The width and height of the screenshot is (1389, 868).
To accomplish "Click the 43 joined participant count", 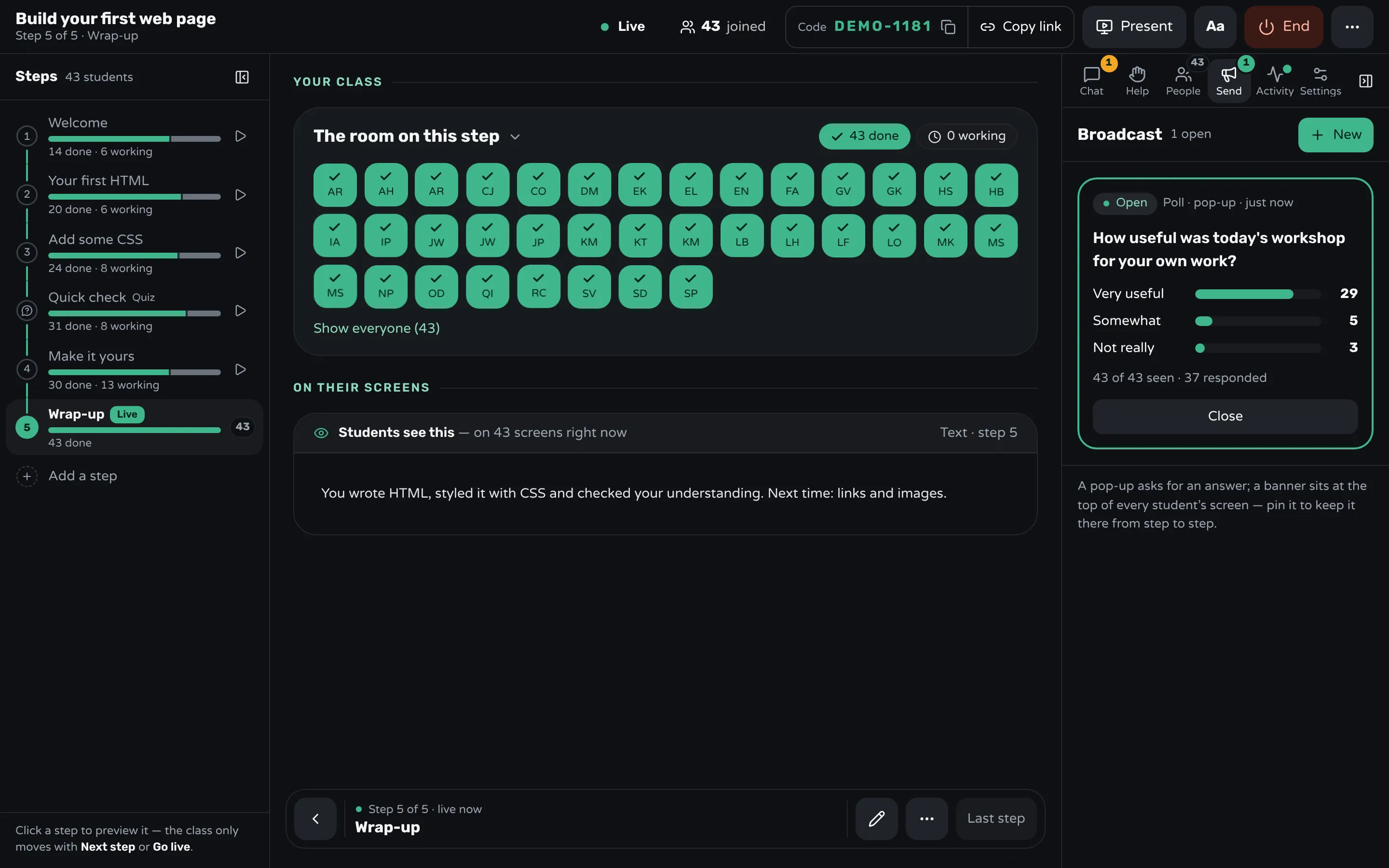I will tap(722, 27).
